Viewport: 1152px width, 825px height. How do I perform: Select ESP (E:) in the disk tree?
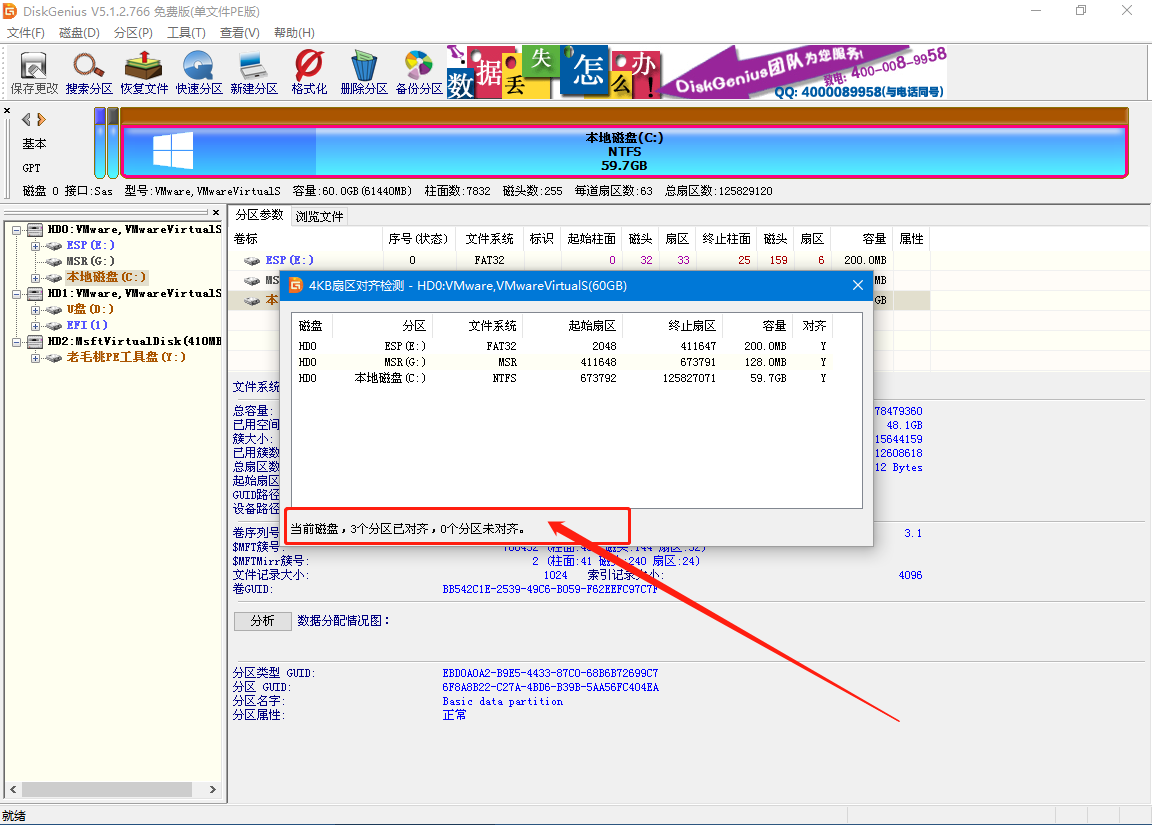click(90, 245)
